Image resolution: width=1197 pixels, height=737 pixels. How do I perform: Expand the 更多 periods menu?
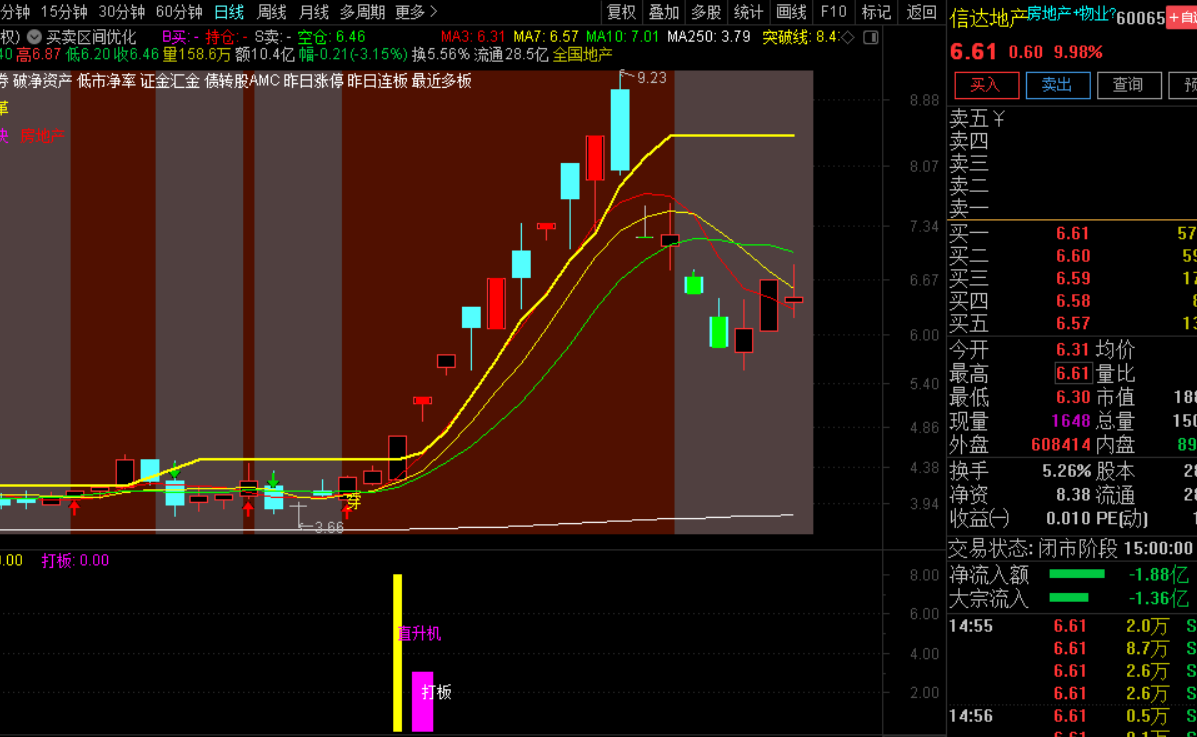[416, 12]
